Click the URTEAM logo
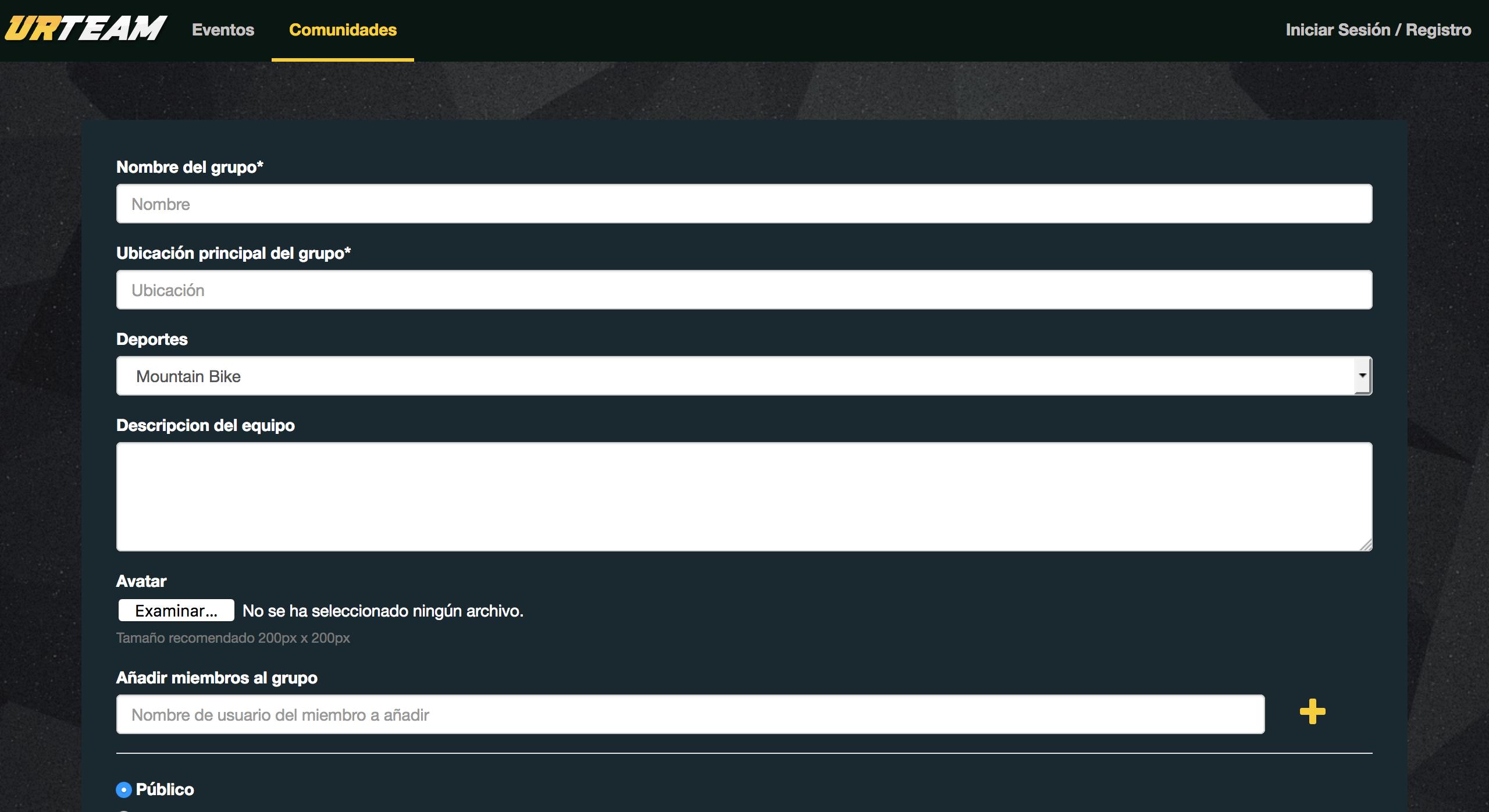 pyautogui.click(x=86, y=29)
